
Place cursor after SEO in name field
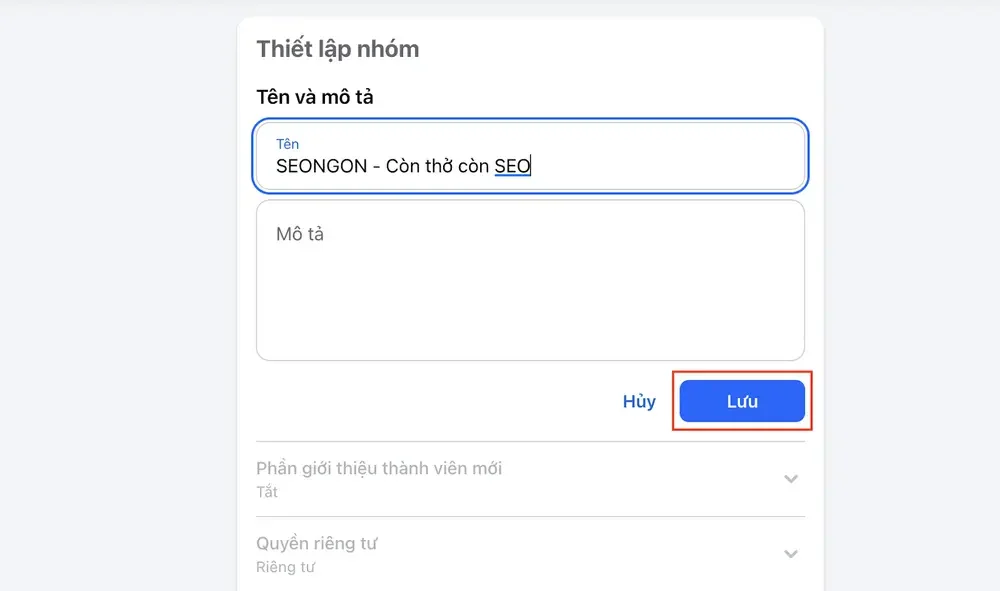point(530,166)
